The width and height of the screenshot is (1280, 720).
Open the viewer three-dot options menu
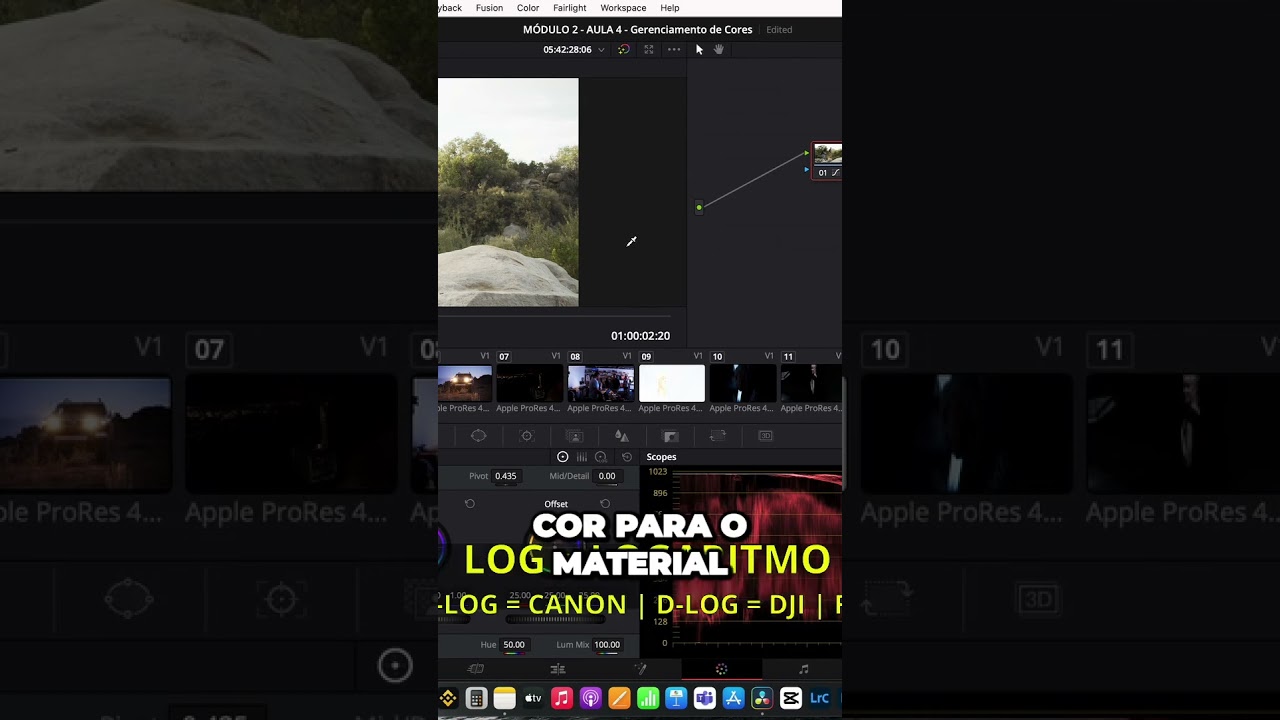674,49
